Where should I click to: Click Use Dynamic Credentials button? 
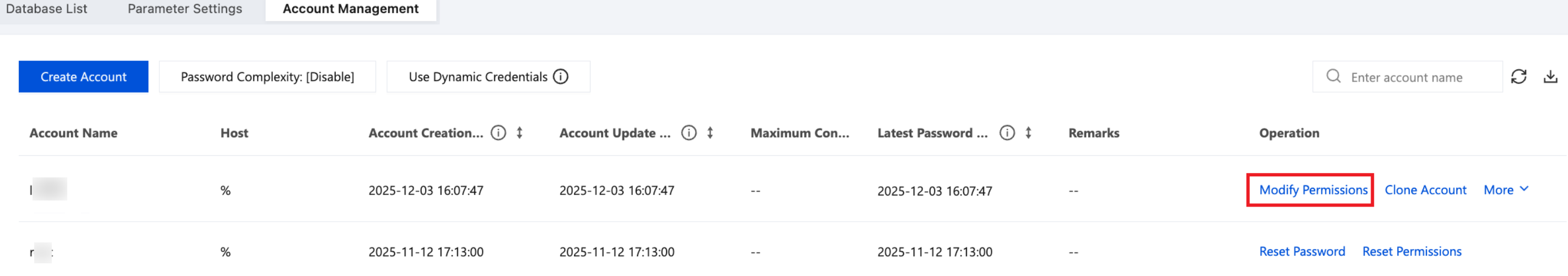[x=478, y=77]
